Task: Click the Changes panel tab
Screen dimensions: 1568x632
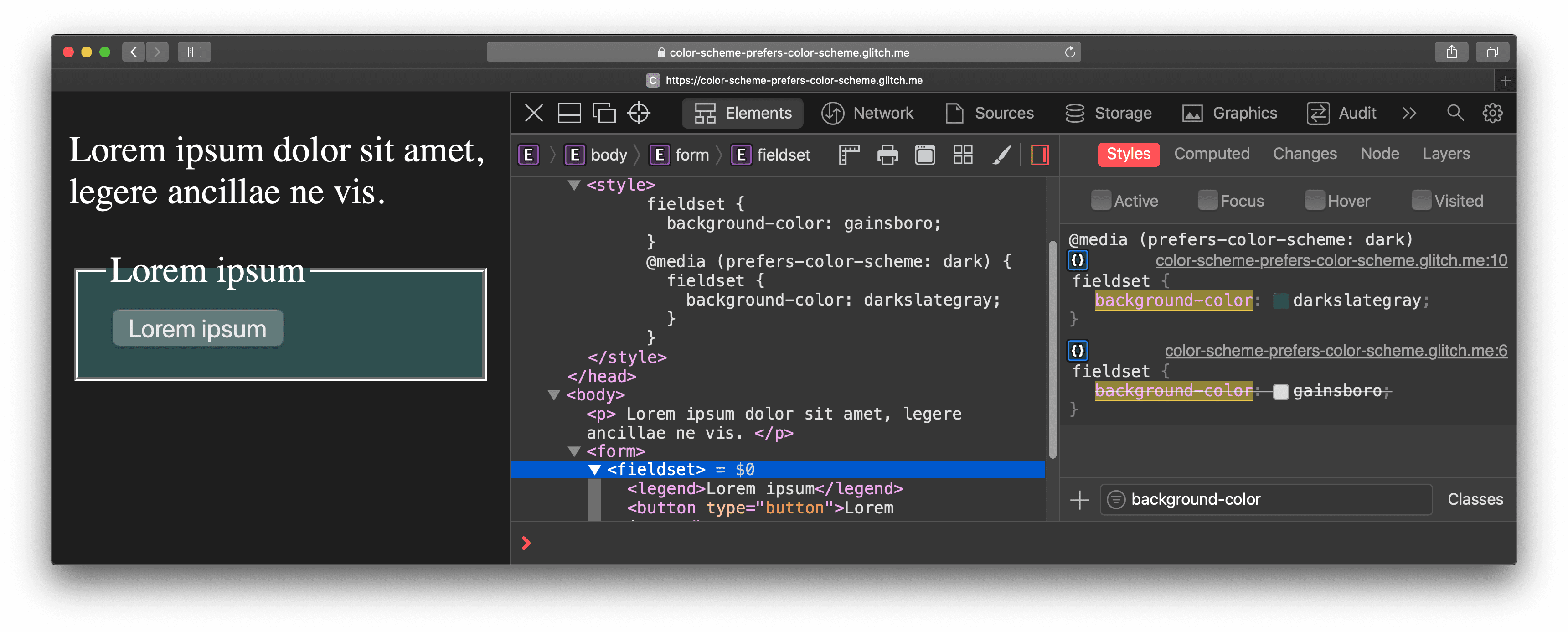Action: 1303,153
